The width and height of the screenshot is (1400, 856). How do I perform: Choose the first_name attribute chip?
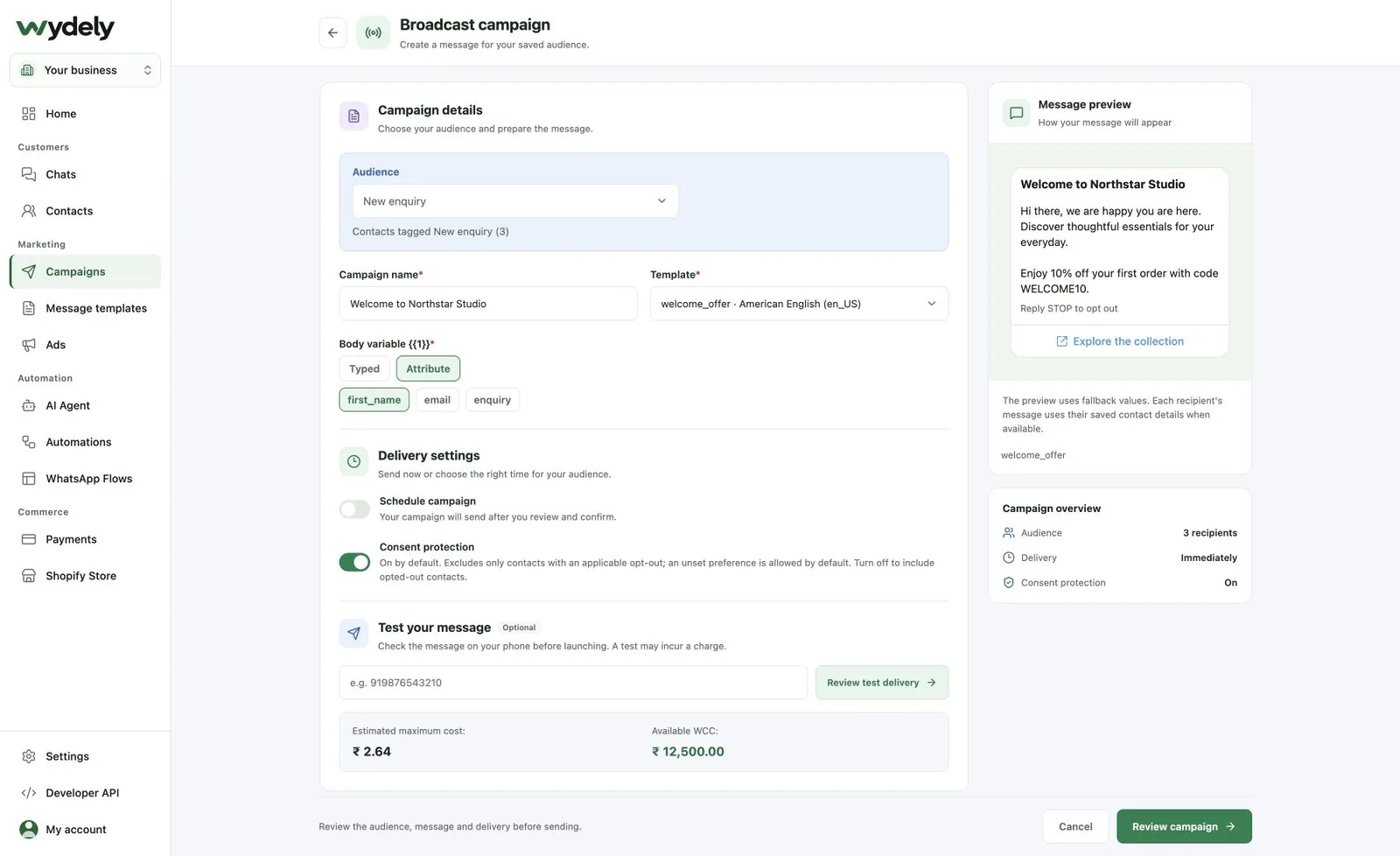tap(374, 400)
